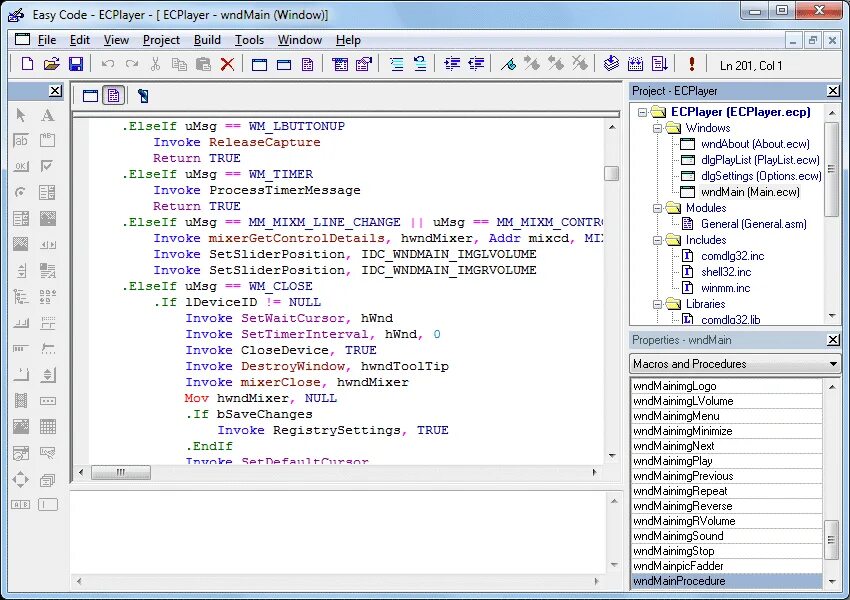
Task: Select the checkbox control tool in toolbox
Action: [x=48, y=166]
